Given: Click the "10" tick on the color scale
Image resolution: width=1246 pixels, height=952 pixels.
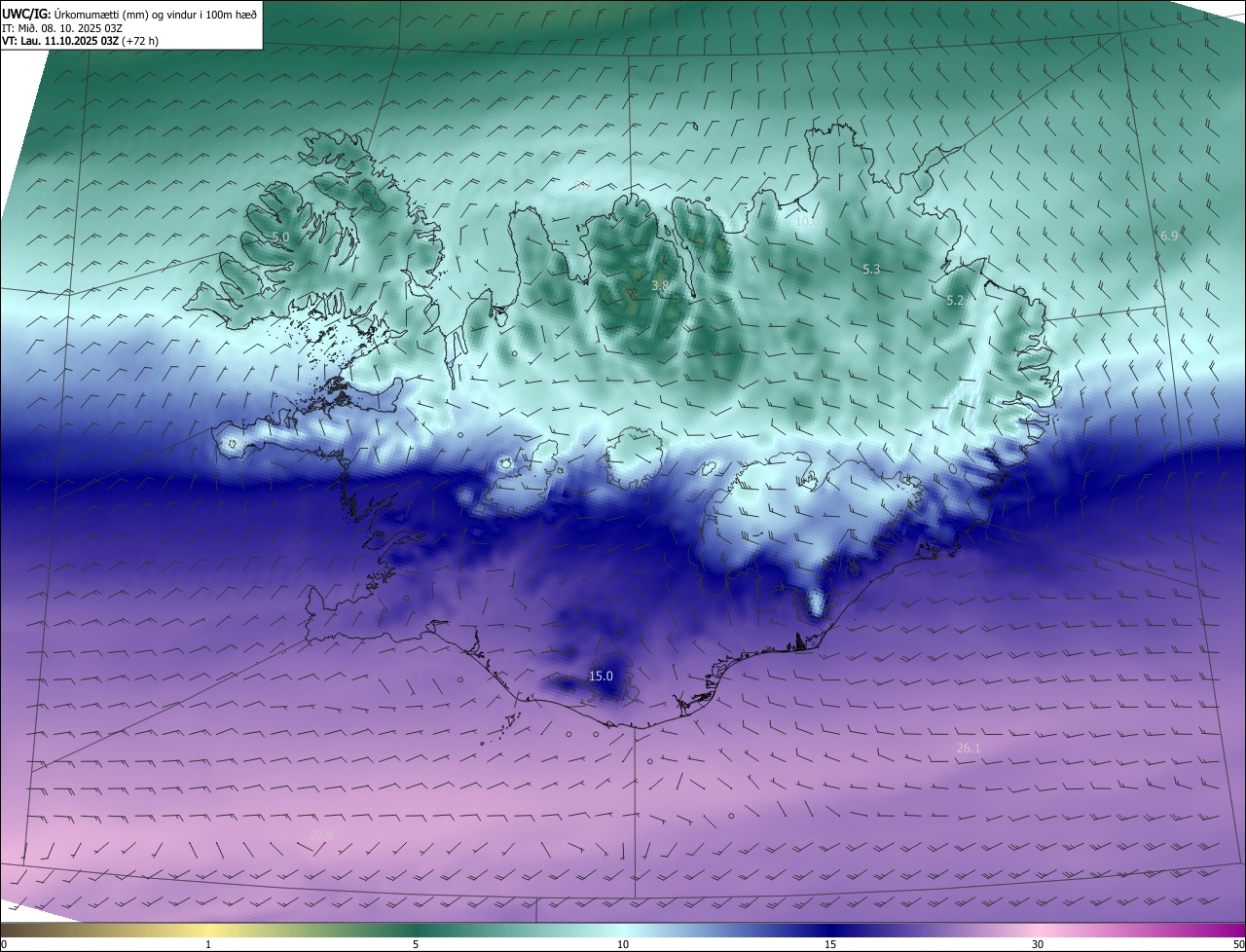Looking at the screenshot, I should (x=623, y=944).
